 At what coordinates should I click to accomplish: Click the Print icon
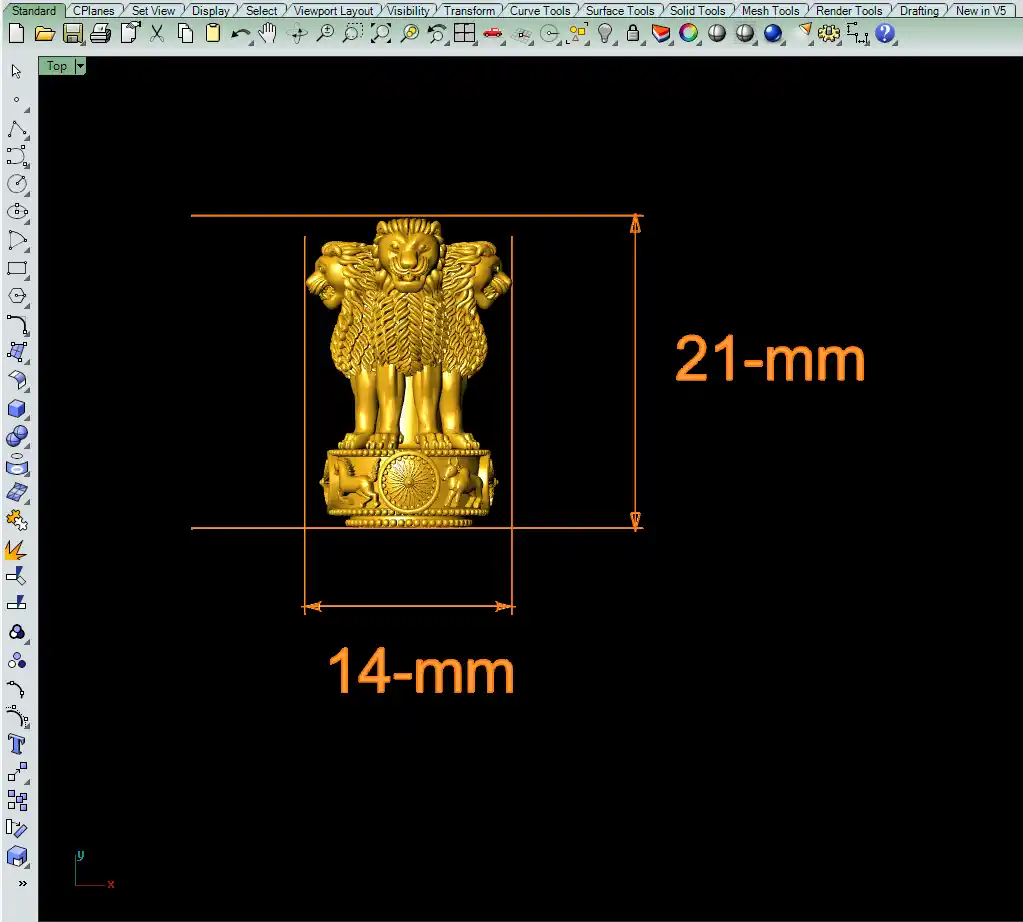[100, 33]
